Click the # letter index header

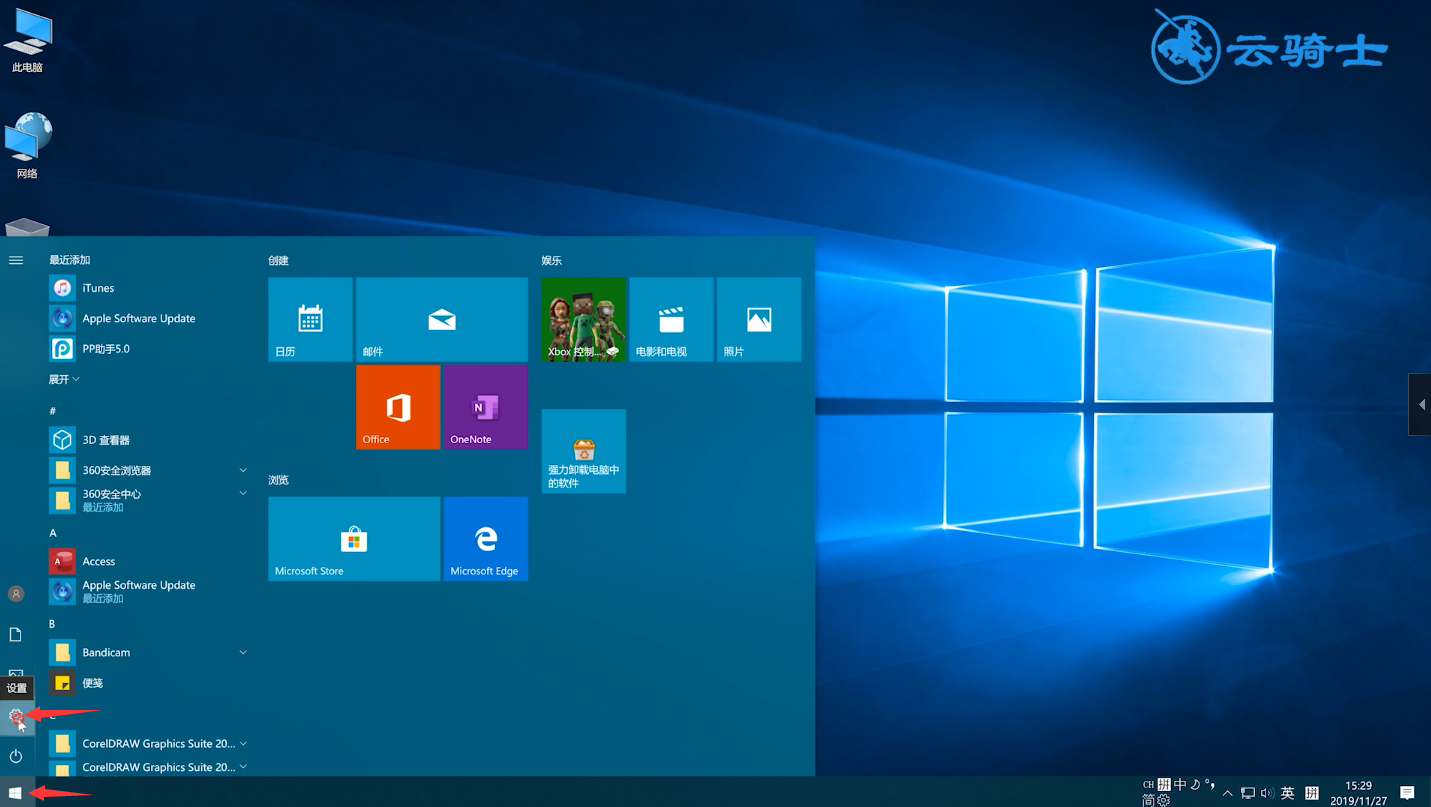click(x=52, y=411)
